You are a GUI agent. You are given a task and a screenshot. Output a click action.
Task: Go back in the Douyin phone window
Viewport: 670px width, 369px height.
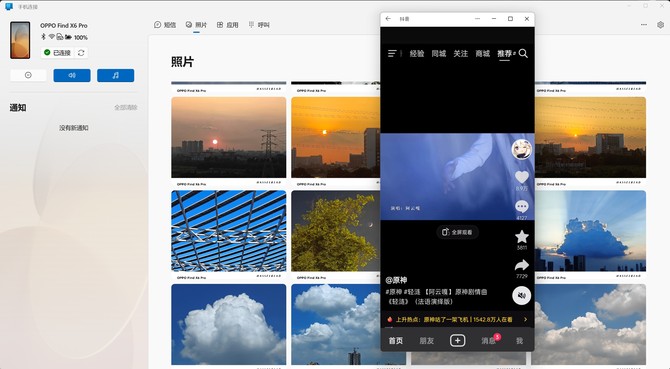tap(388, 19)
